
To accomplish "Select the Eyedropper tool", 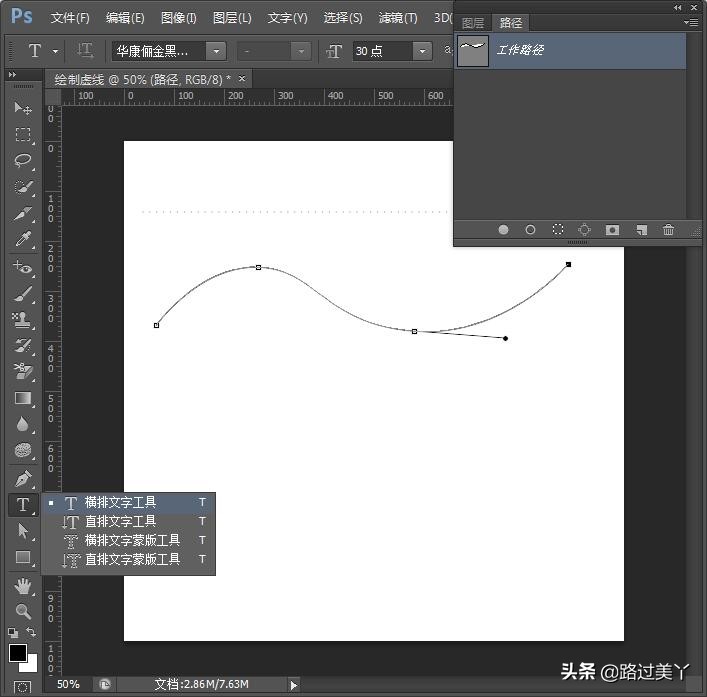I will point(23,239).
